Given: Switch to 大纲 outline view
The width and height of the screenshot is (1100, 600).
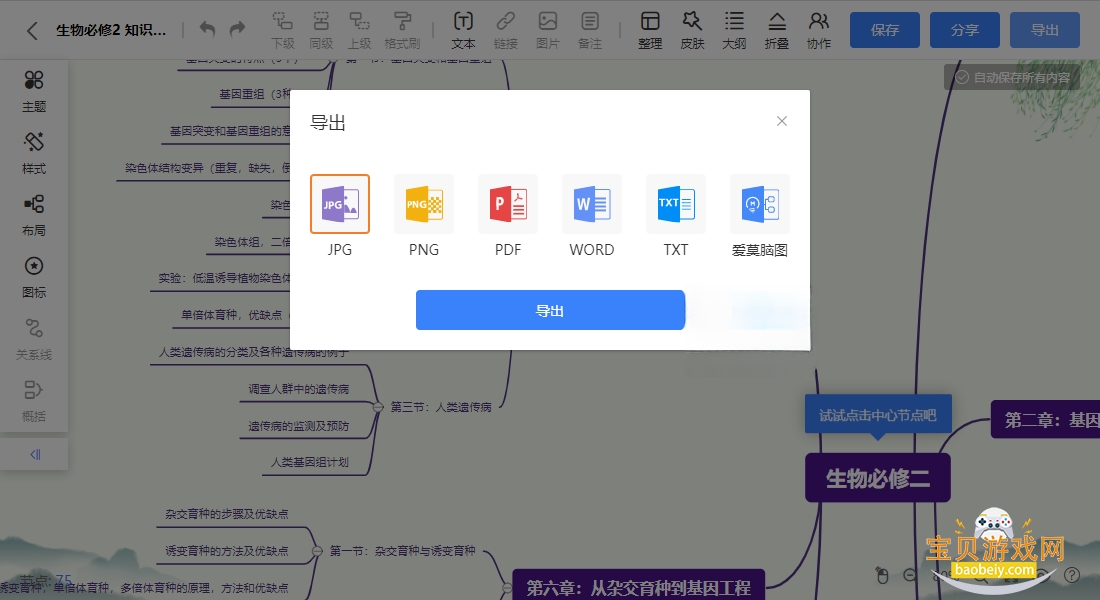Looking at the screenshot, I should pyautogui.click(x=735, y=30).
